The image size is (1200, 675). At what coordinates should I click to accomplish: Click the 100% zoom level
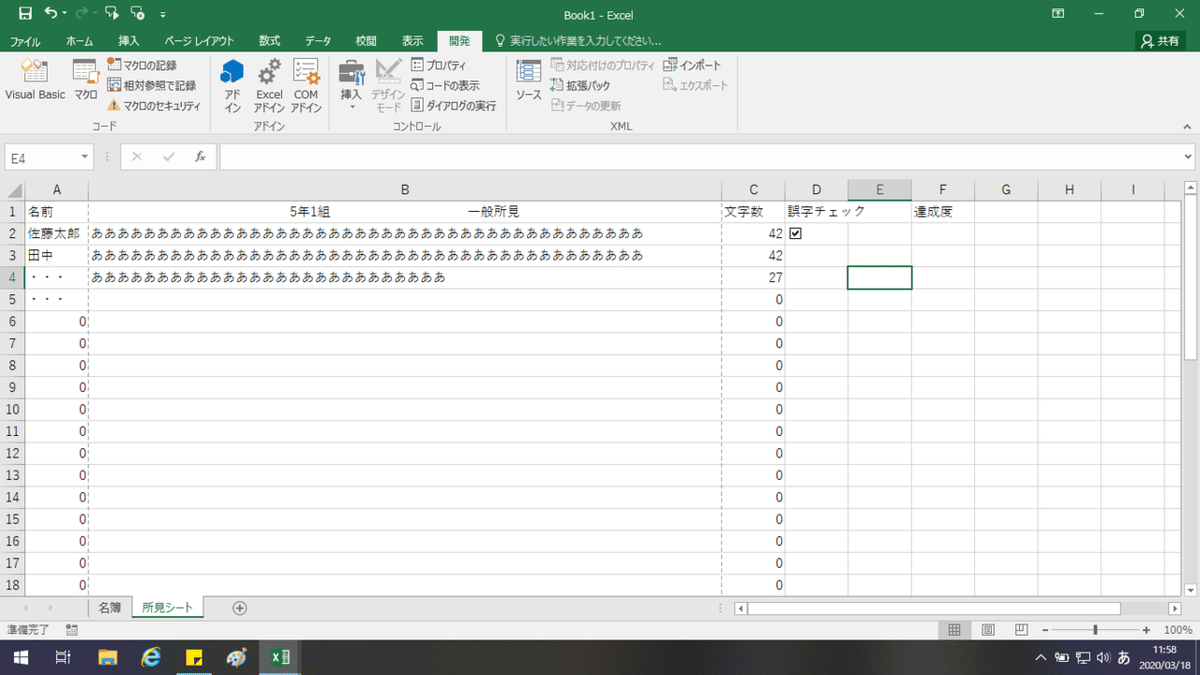tap(1177, 630)
